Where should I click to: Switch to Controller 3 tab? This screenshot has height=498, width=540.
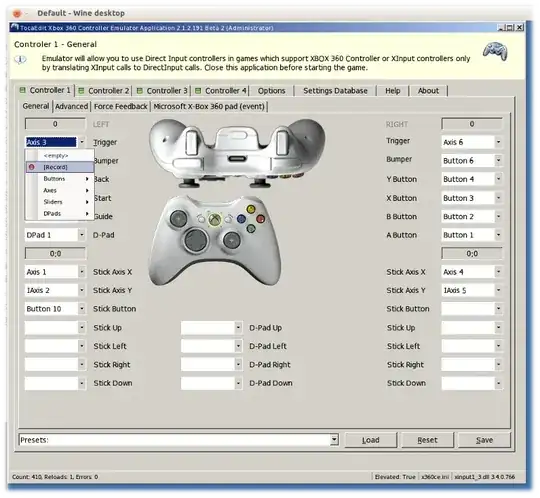coord(162,91)
